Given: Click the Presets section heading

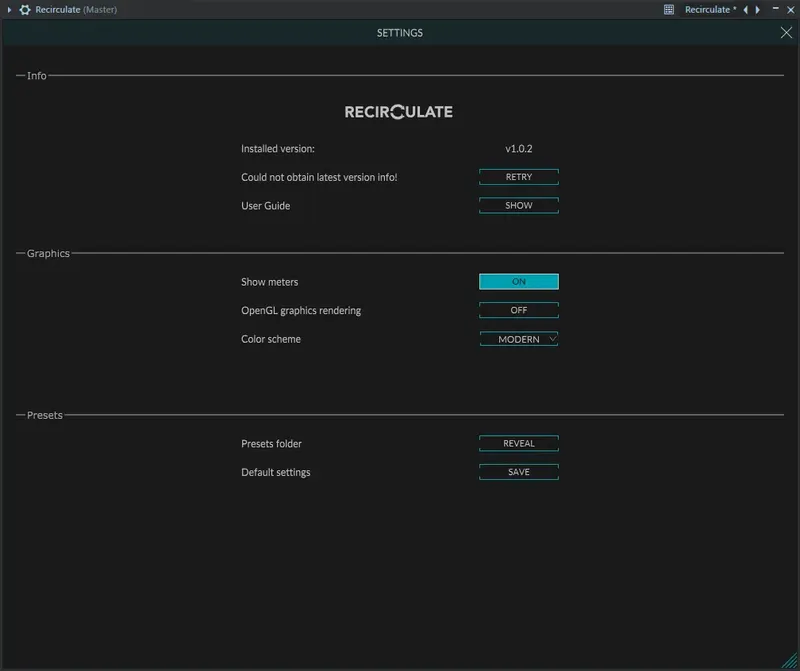Looking at the screenshot, I should point(44,415).
